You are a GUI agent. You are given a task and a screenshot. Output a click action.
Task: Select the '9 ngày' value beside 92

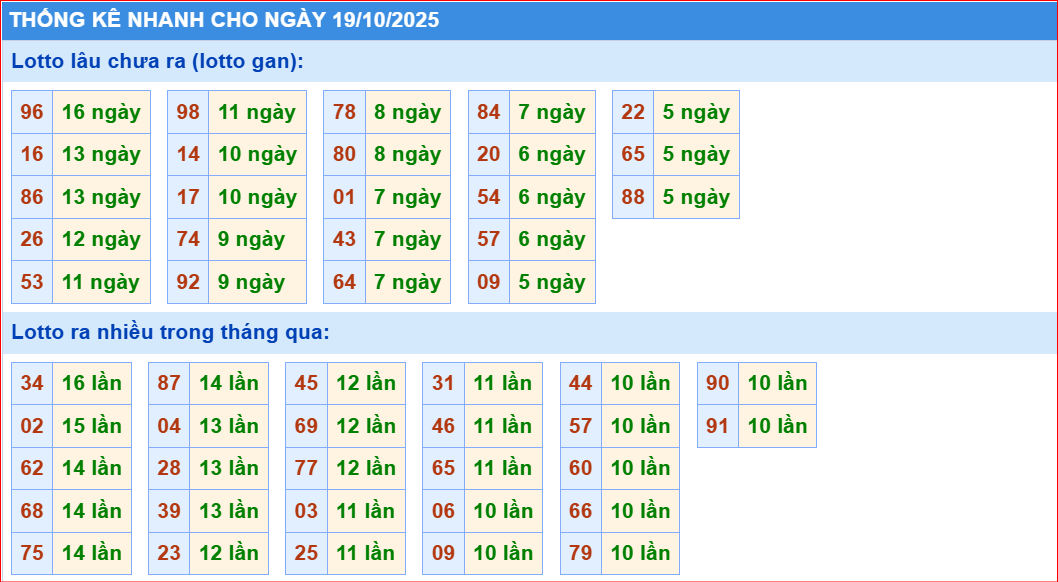point(257,282)
